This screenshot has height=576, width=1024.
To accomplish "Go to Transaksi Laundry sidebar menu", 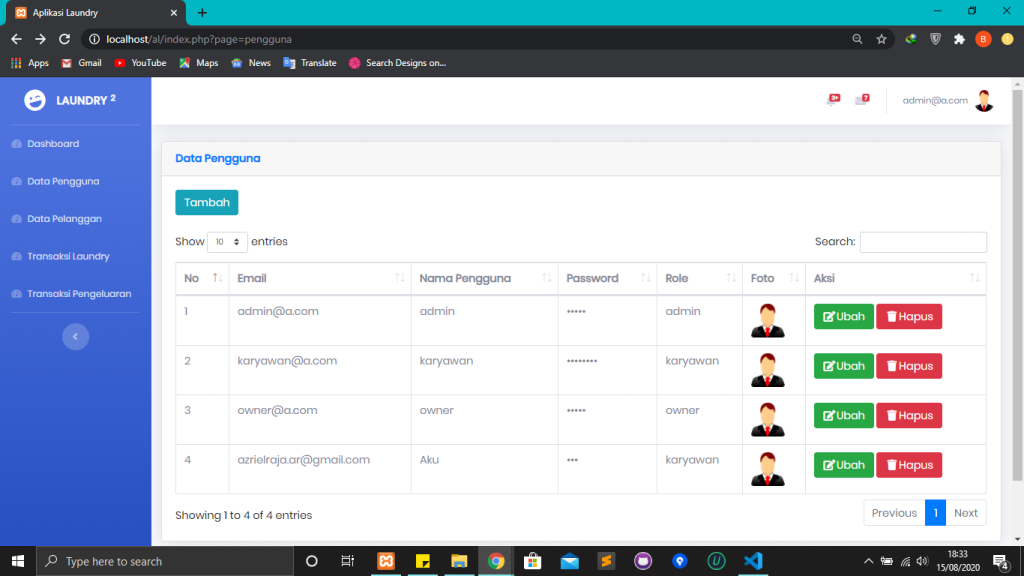I will tap(68, 256).
